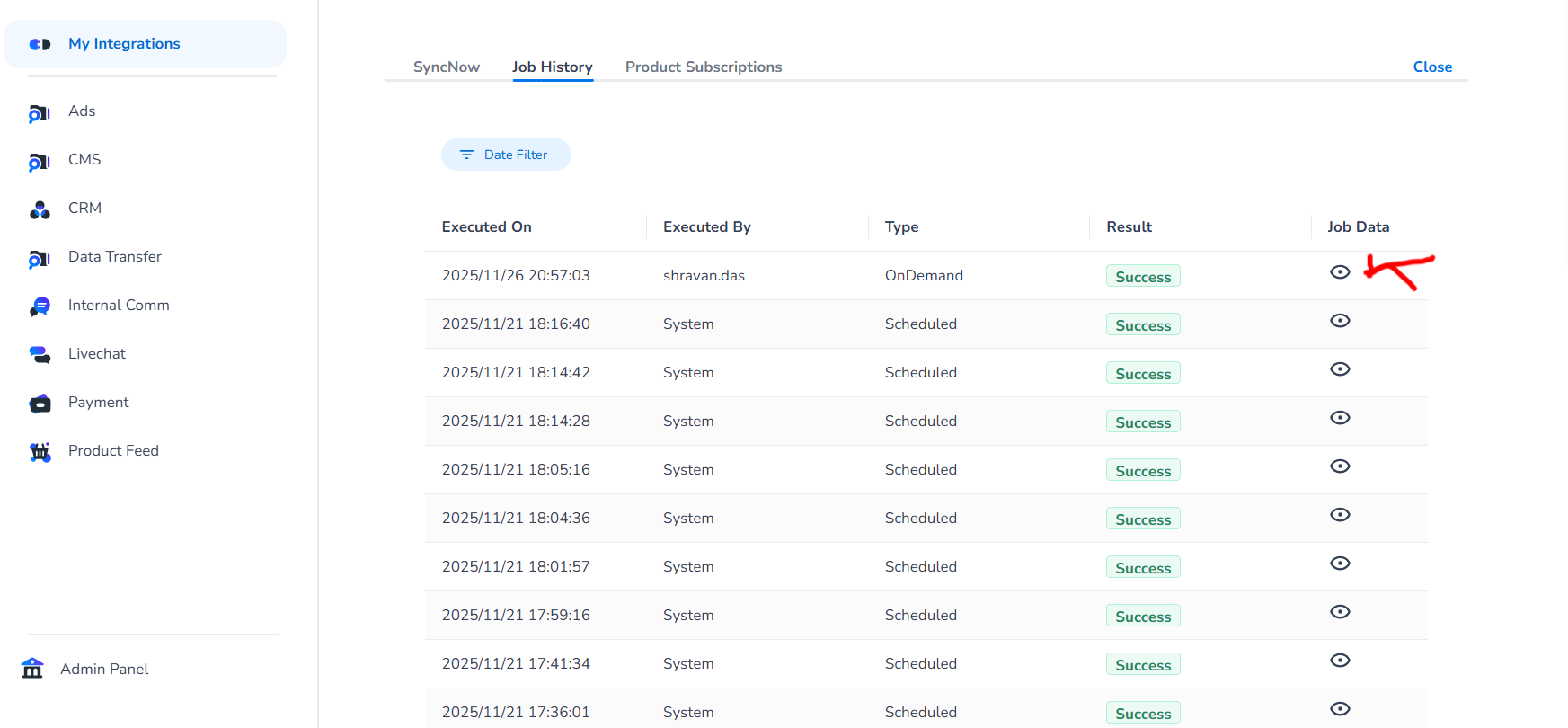1568x728 pixels.
Task: View job data for 18:14:42 run
Action: click(x=1340, y=369)
